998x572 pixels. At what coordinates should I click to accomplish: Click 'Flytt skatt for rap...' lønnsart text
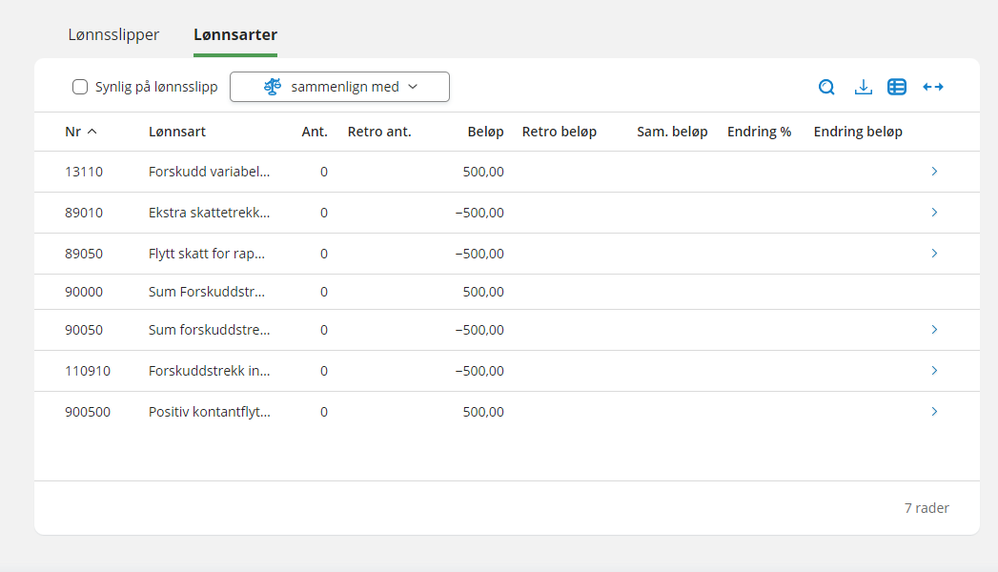pyautogui.click(x=207, y=254)
